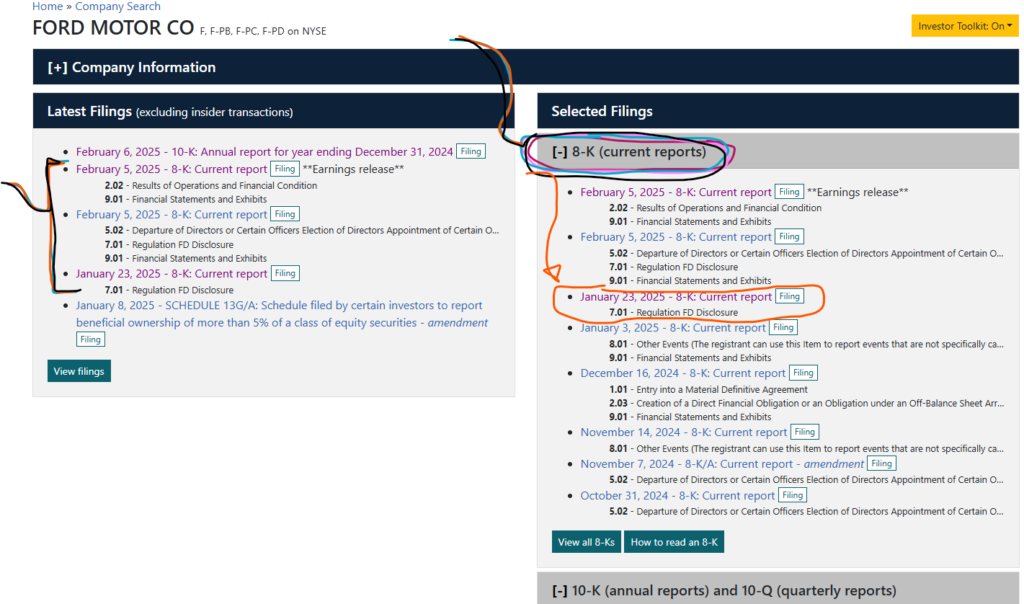This screenshot has height=604, width=1024.
Task: Click the ticker text 'F, F-PB, F-PC, F-PD on NYSE'
Action: click(263, 31)
